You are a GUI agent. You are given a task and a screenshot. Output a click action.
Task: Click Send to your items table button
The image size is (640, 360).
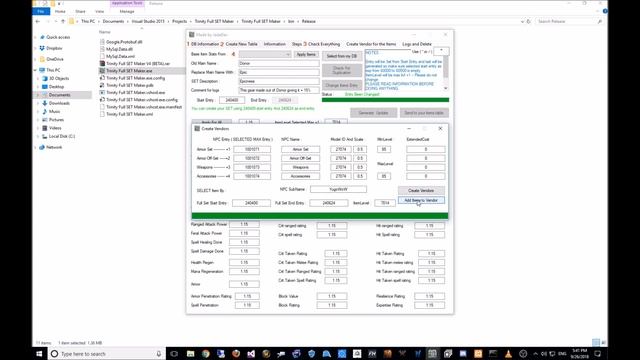[x=424, y=113]
